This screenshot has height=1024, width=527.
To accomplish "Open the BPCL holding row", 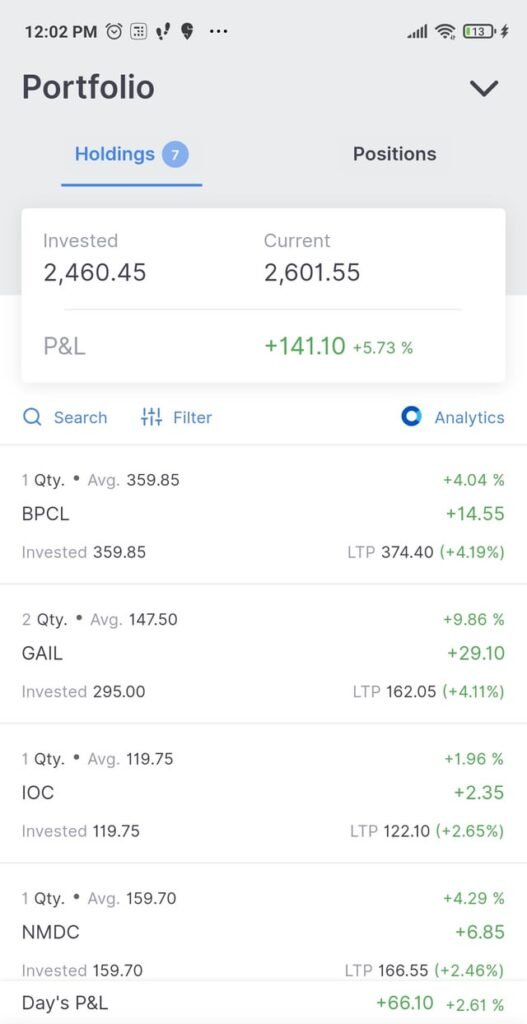I will [263, 515].
